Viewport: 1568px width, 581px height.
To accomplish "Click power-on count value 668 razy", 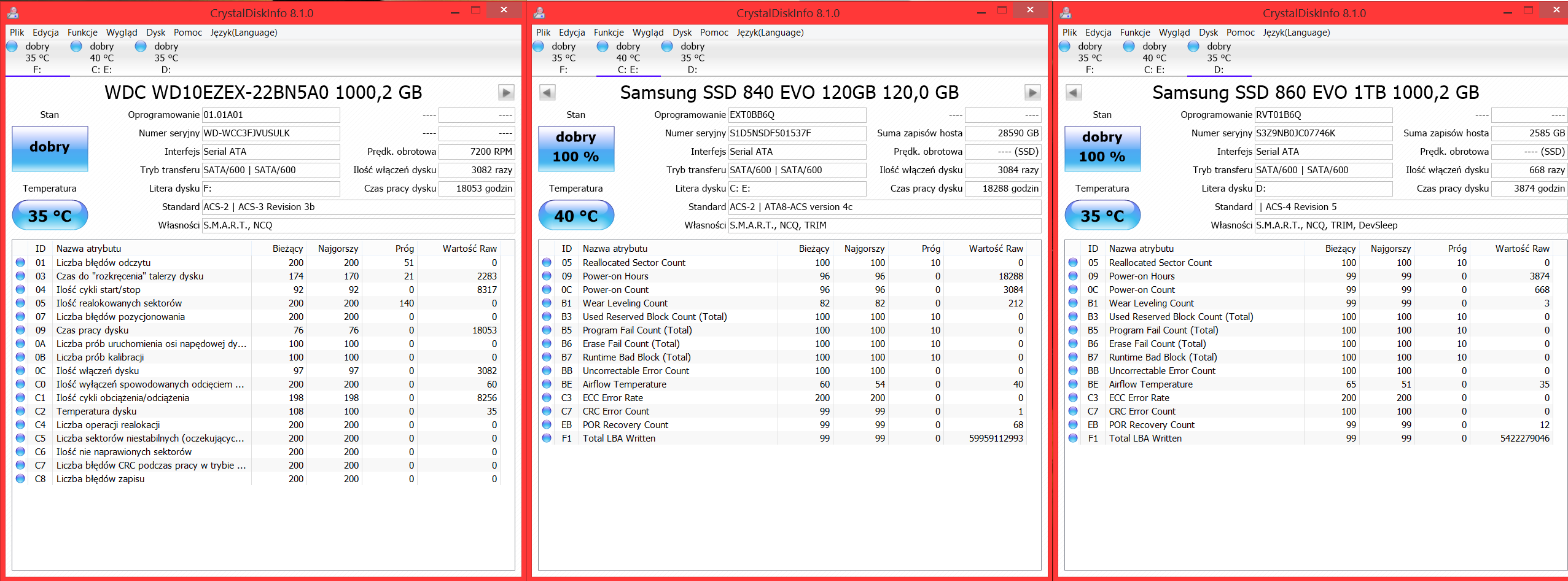I will coord(1529,170).
